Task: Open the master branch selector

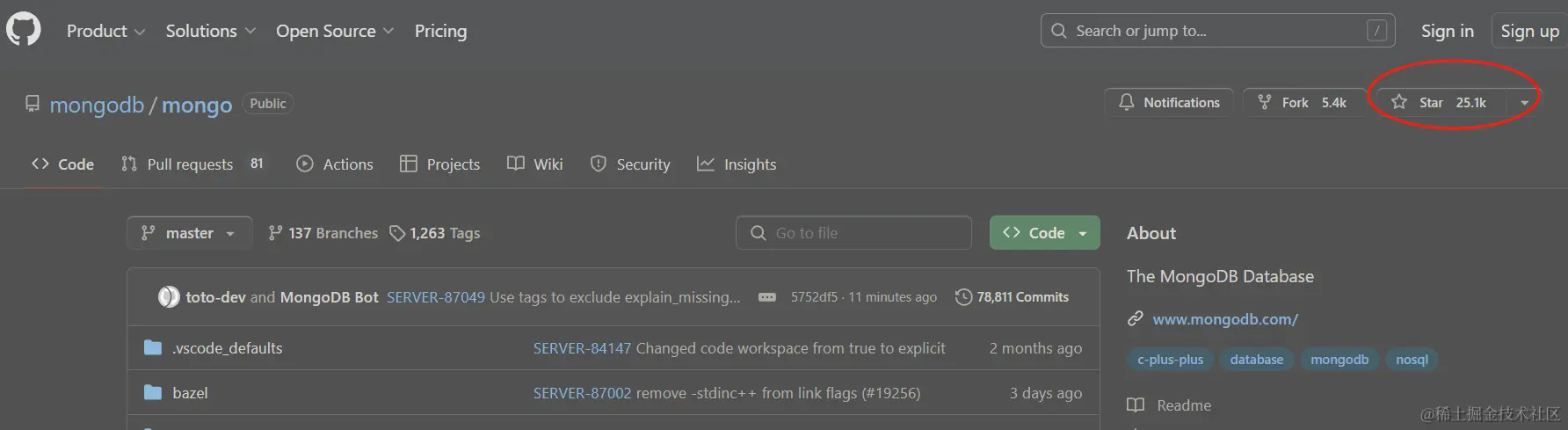Action: click(189, 233)
